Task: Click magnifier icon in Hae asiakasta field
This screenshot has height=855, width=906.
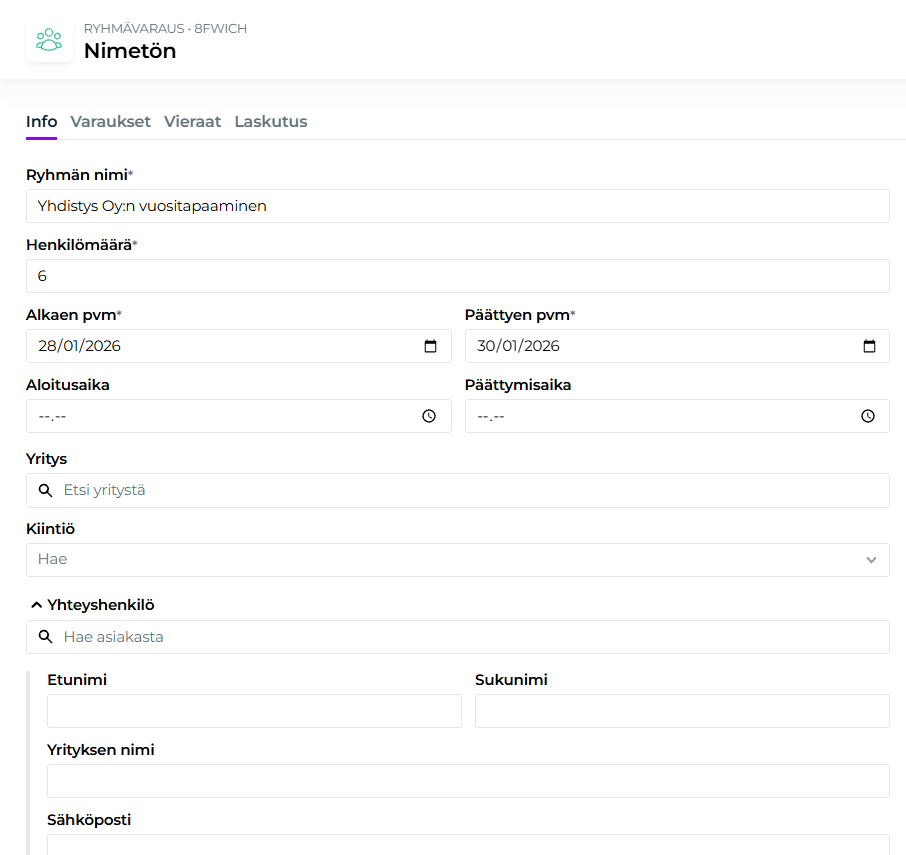Action: point(45,637)
